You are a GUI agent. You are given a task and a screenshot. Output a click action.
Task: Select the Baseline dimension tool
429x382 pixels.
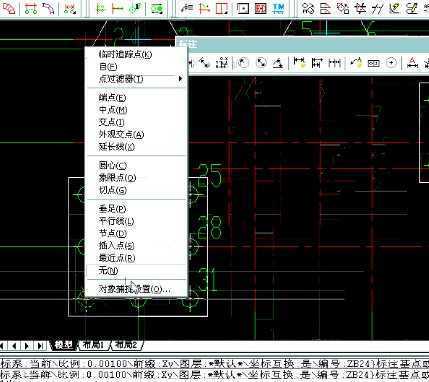point(317,62)
